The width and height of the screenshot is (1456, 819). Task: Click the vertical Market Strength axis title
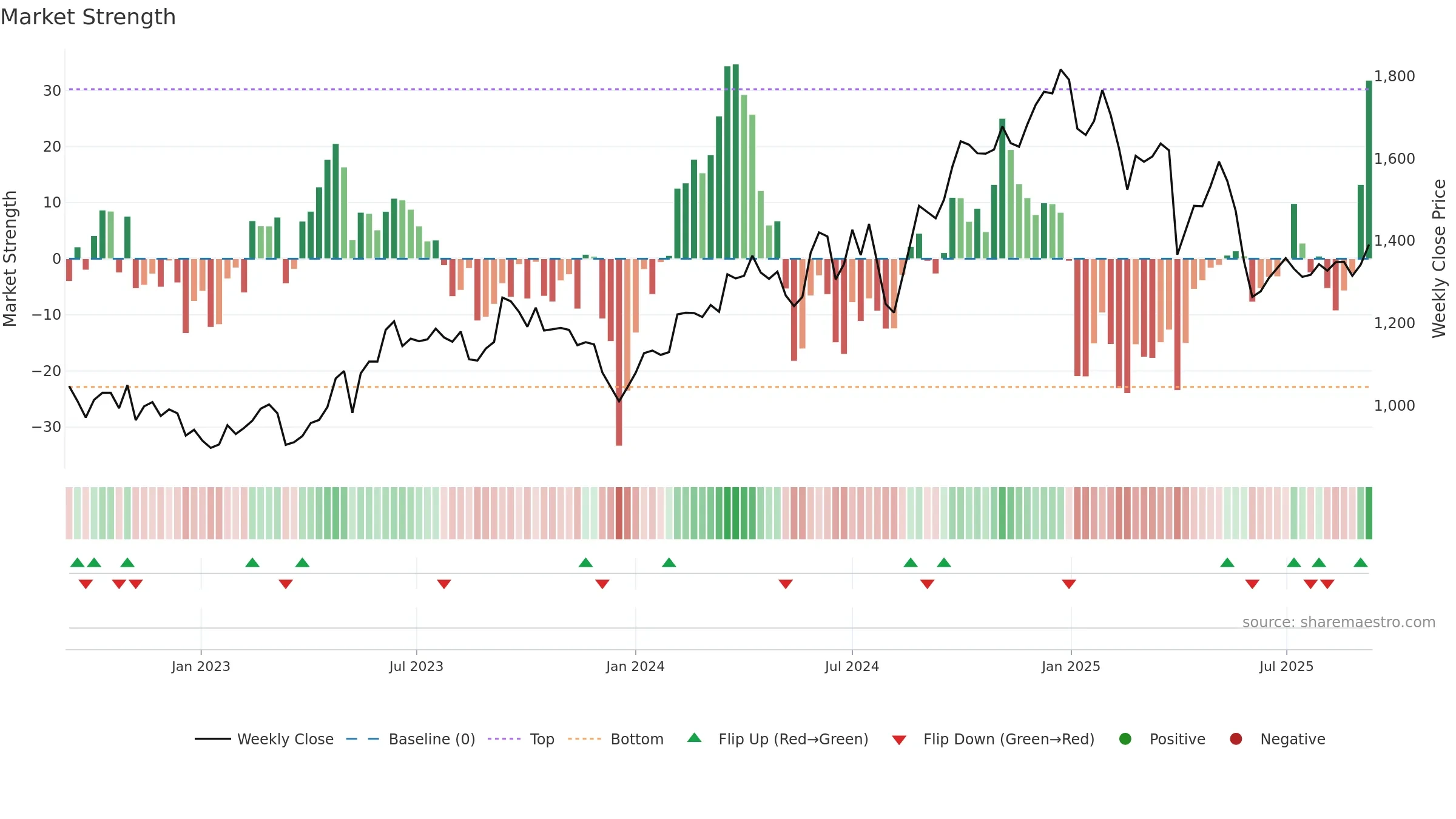coord(10,258)
